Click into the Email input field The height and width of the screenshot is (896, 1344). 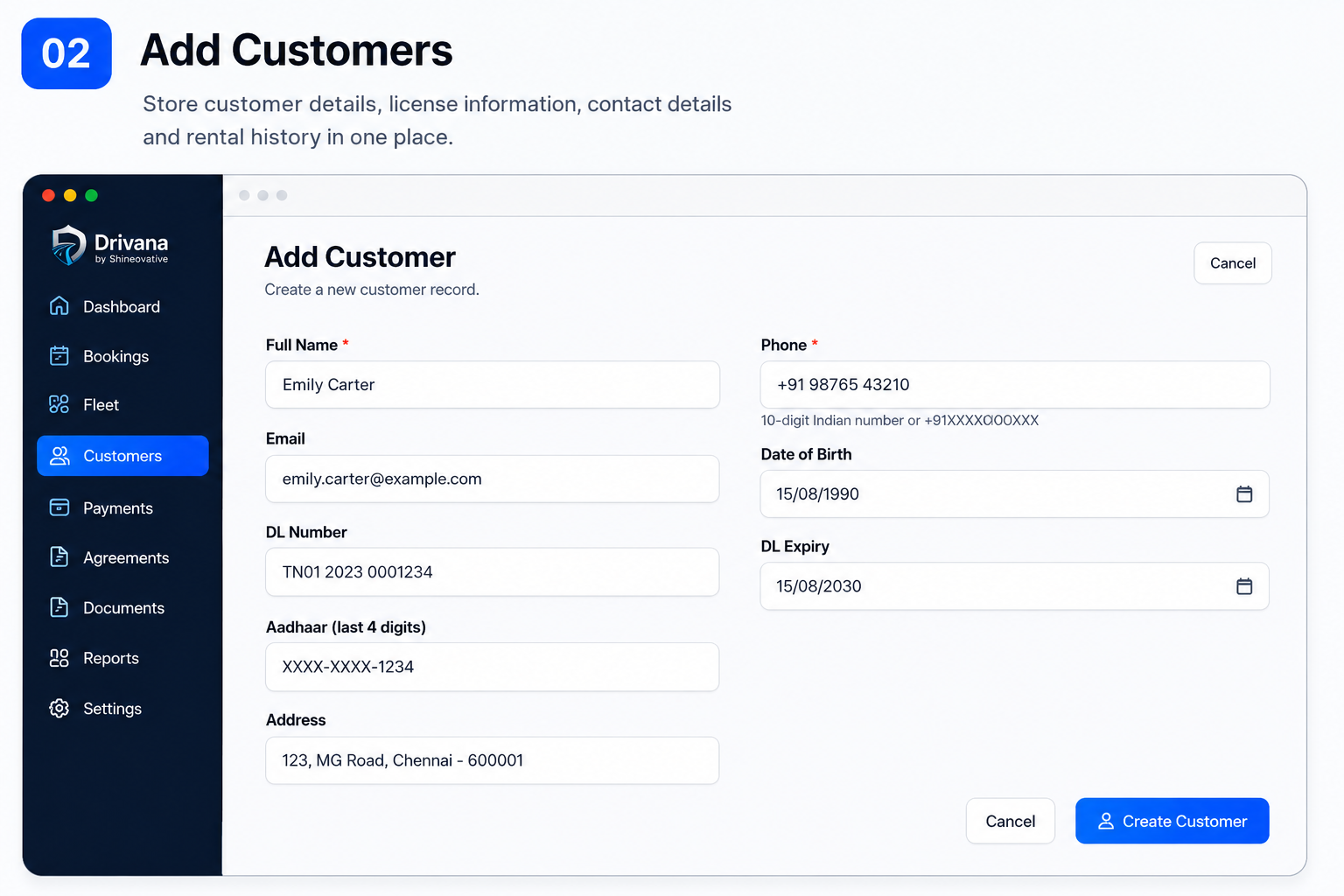[x=493, y=479]
